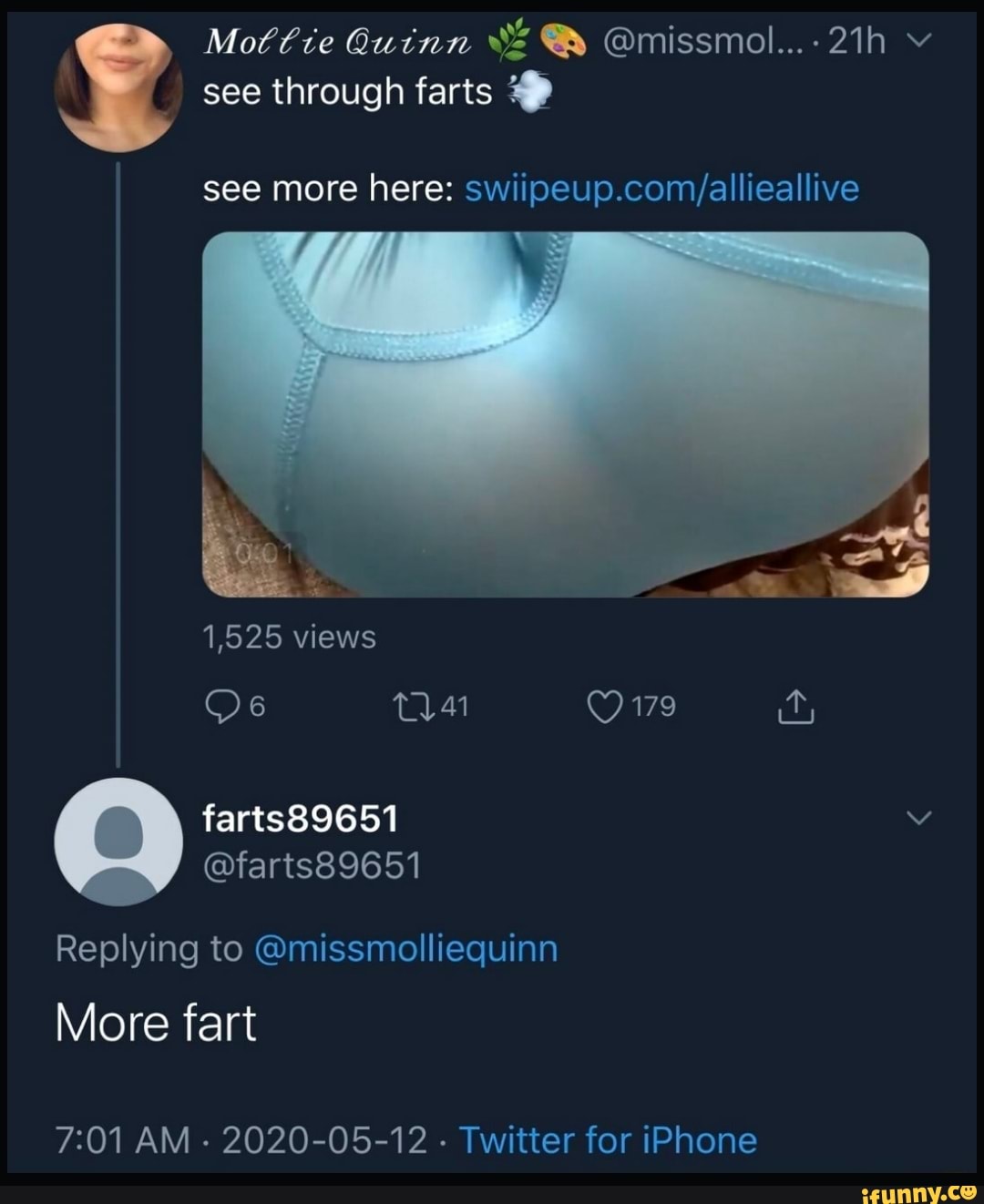Open the chevron menu on farts89651's reply
The height and width of the screenshot is (1204, 984).
click(920, 818)
